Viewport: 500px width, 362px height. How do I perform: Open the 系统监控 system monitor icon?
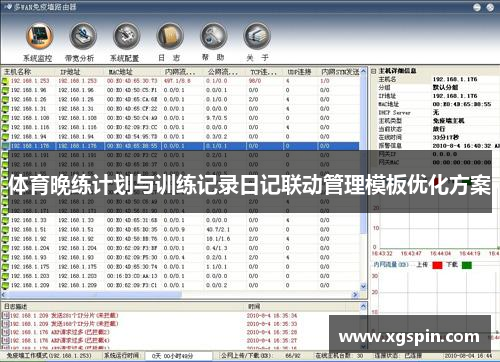[39, 36]
